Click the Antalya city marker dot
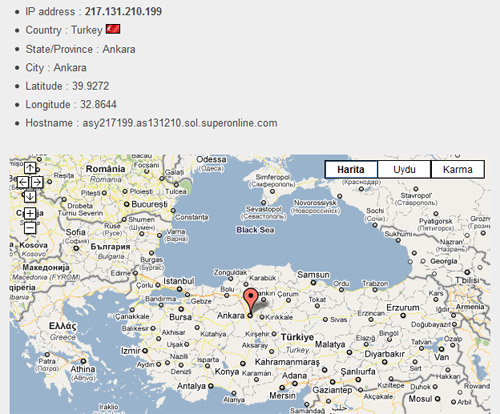Image resolution: width=500 pixels, height=414 pixels. coord(211,386)
